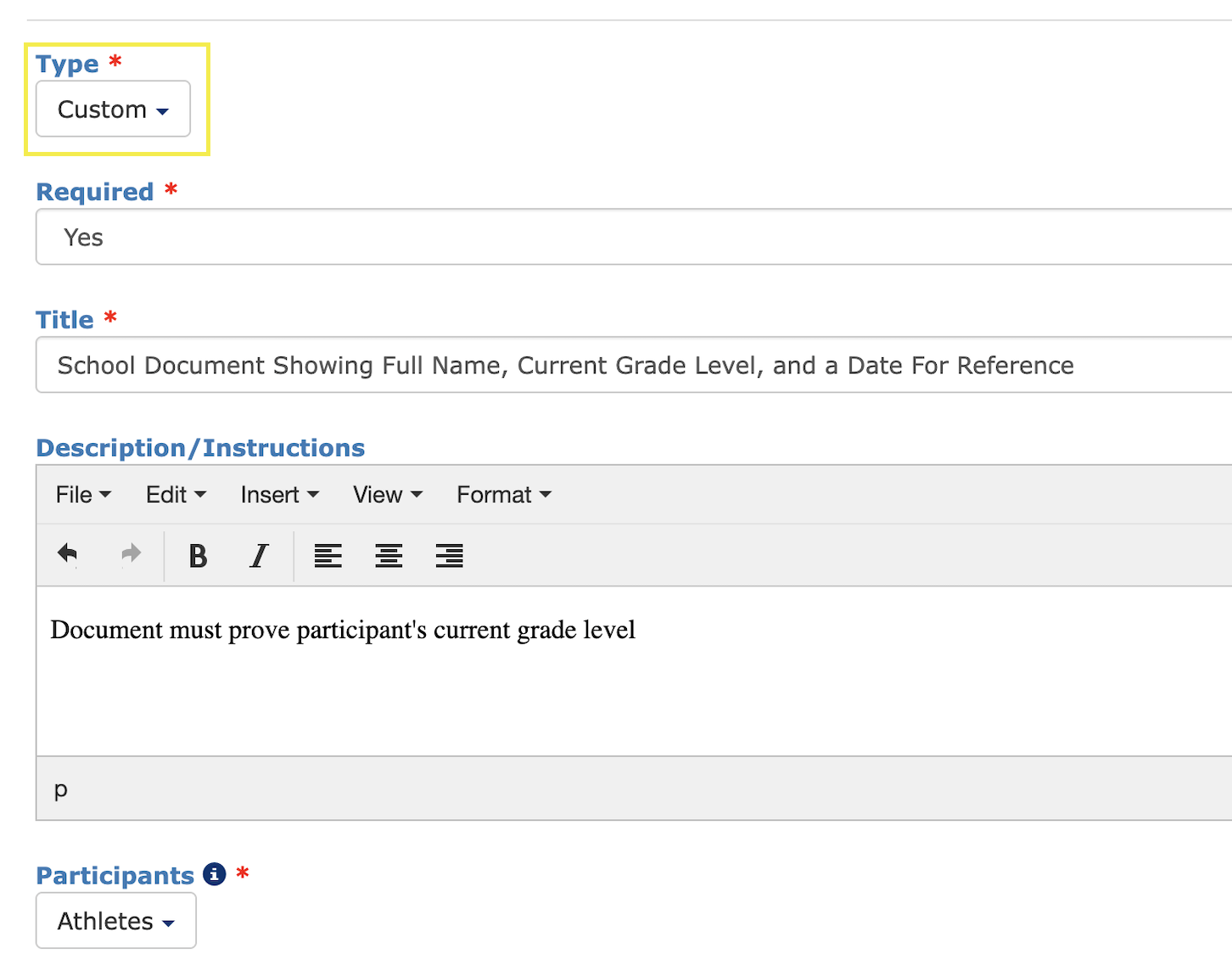Screen dimensions: 1232x971
Task: Open the File menu in editor
Action: 83,495
